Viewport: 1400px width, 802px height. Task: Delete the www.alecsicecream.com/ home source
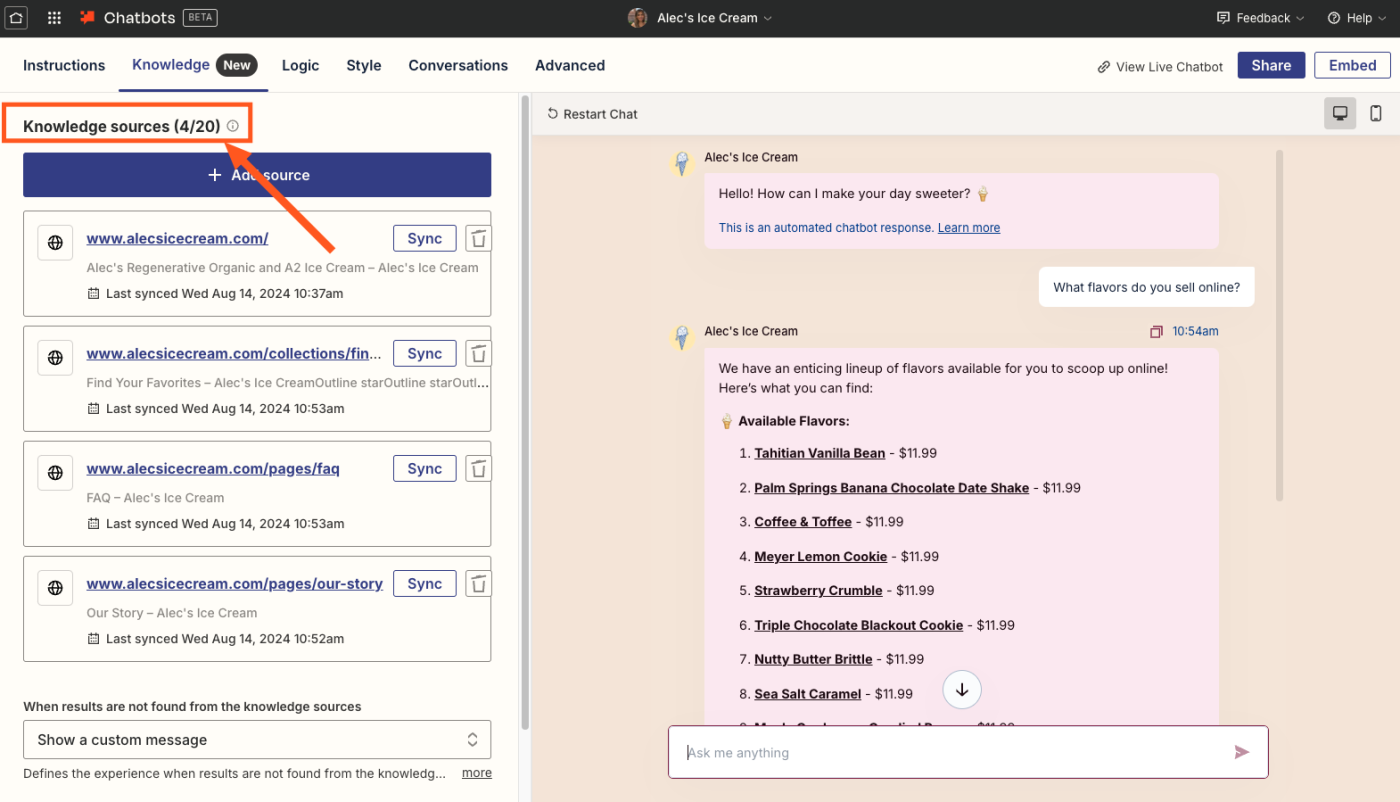(x=479, y=239)
